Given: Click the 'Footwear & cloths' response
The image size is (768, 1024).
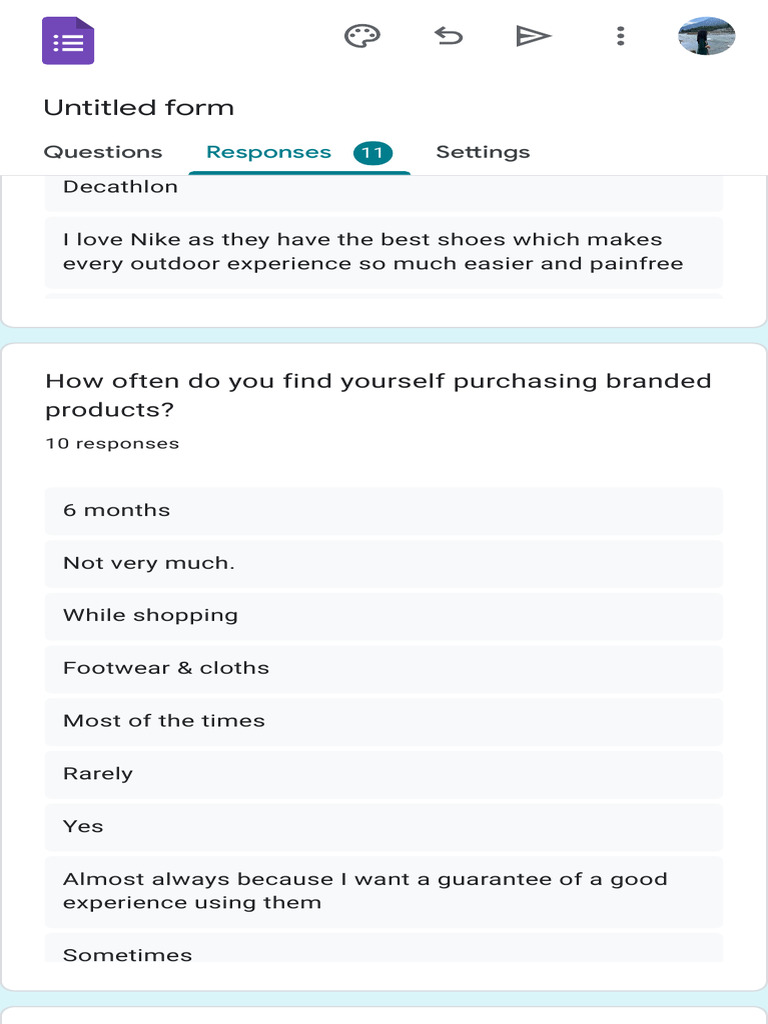Looking at the screenshot, I should coord(384,669).
